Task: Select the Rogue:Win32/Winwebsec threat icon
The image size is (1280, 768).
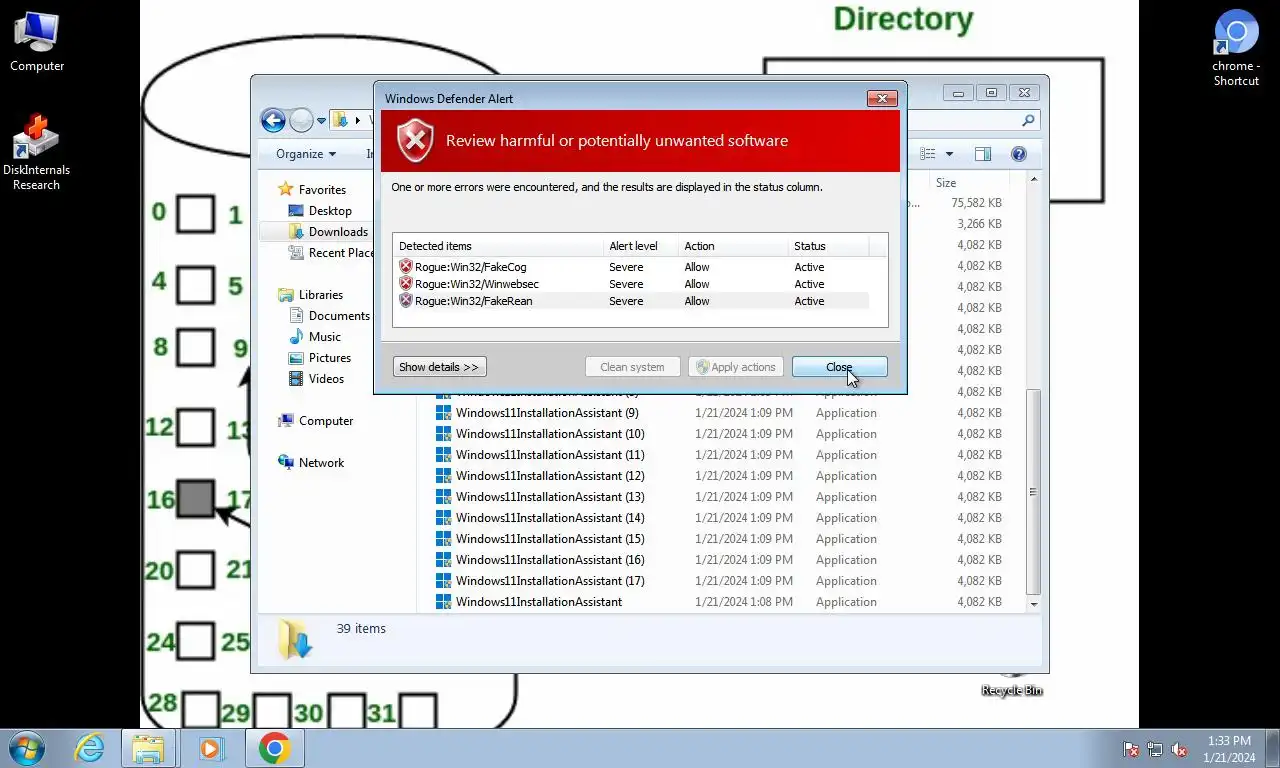Action: [x=406, y=284]
